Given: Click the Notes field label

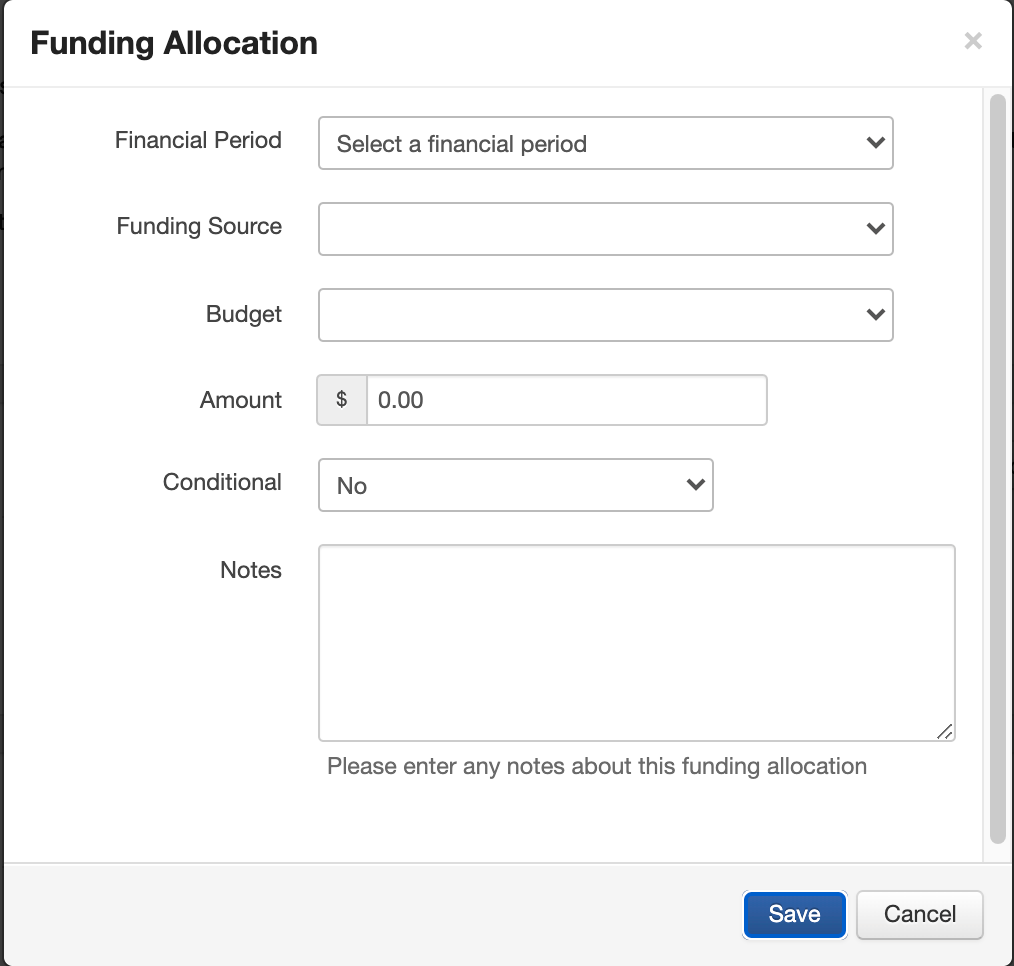Looking at the screenshot, I should point(251,570).
